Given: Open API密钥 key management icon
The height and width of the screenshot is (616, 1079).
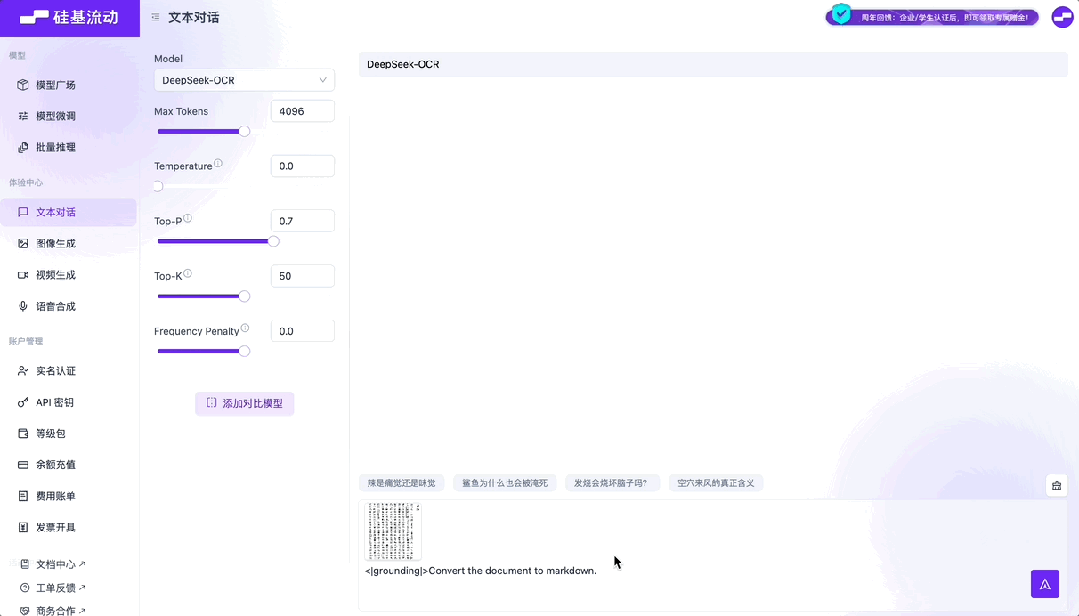Looking at the screenshot, I should tap(22, 402).
